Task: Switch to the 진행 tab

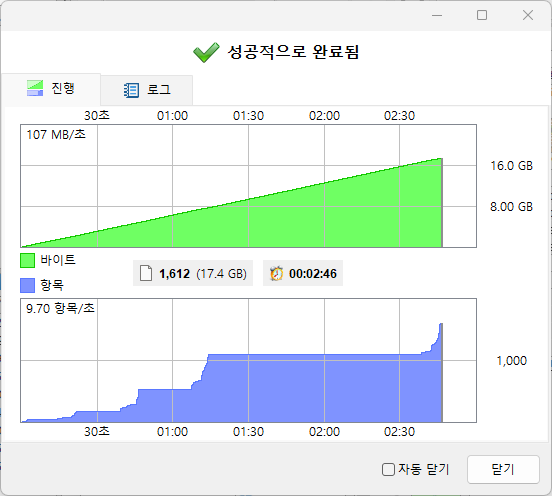Action: tap(51, 89)
